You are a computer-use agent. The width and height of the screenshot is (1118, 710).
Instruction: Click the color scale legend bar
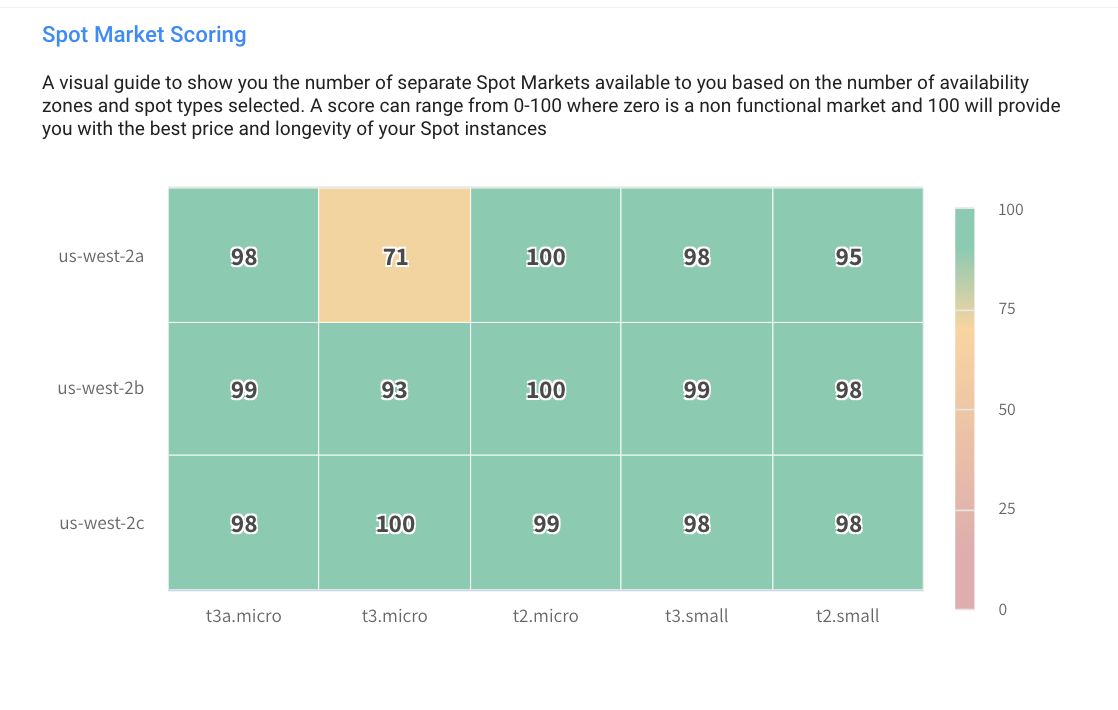tap(964, 408)
